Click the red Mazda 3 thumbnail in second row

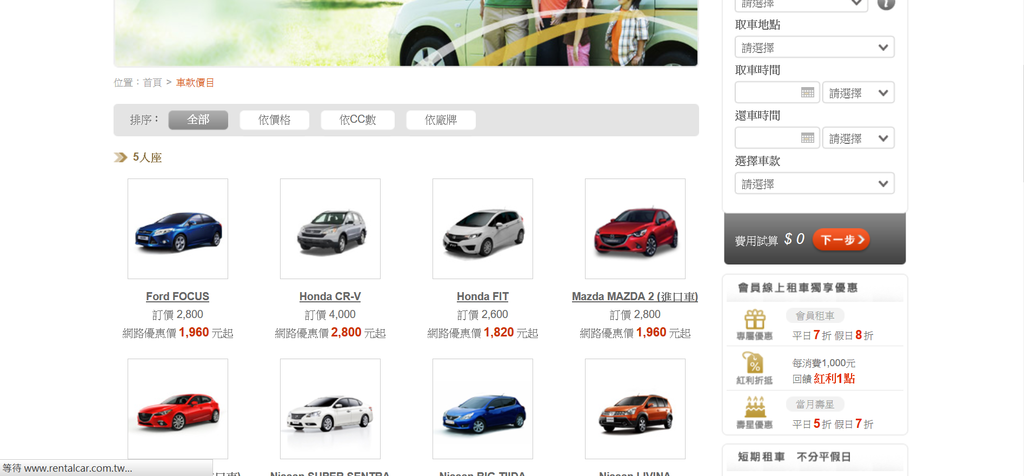click(178, 409)
